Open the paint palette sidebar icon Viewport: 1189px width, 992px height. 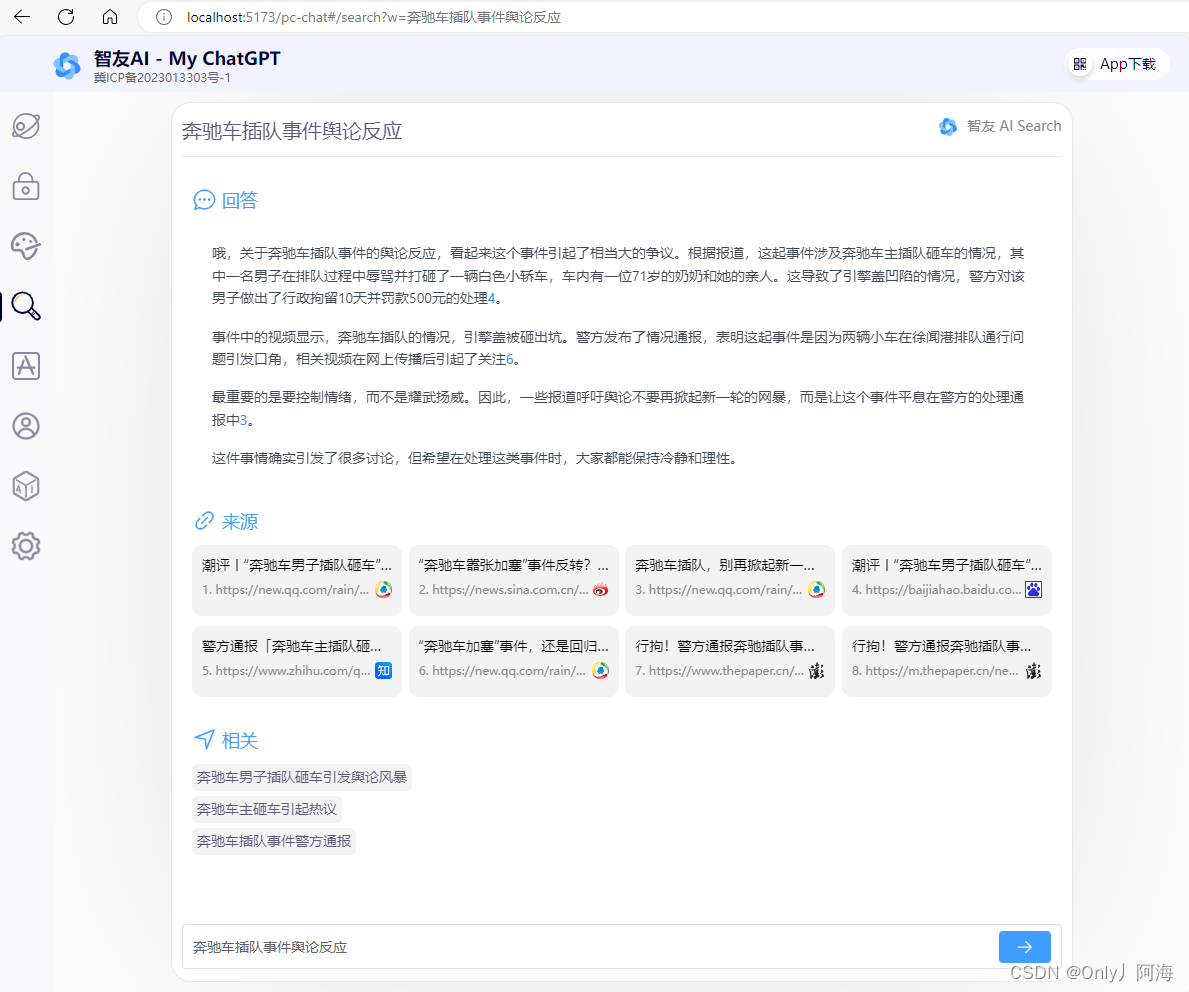click(26, 246)
